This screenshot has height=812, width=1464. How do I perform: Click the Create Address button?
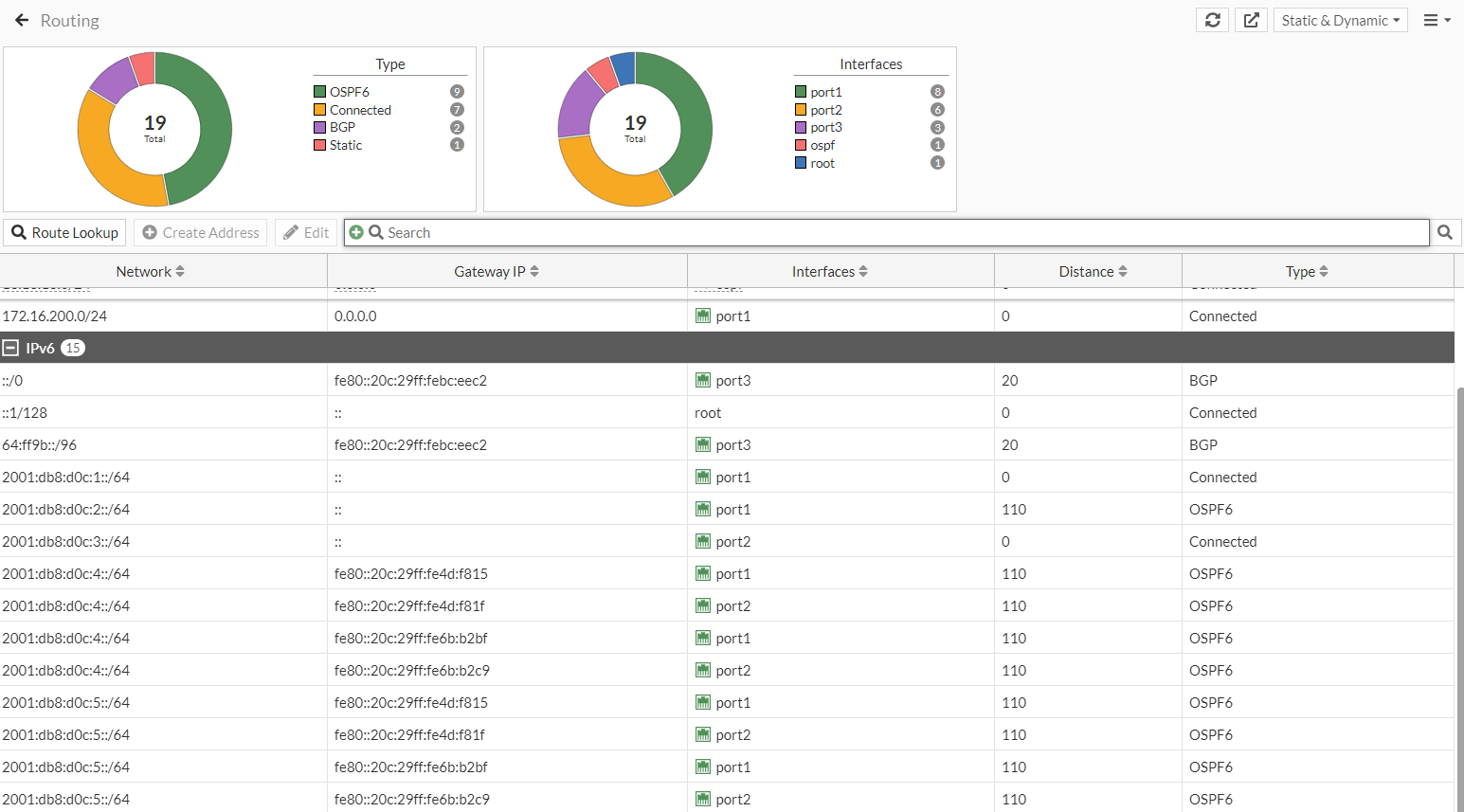coord(200,232)
